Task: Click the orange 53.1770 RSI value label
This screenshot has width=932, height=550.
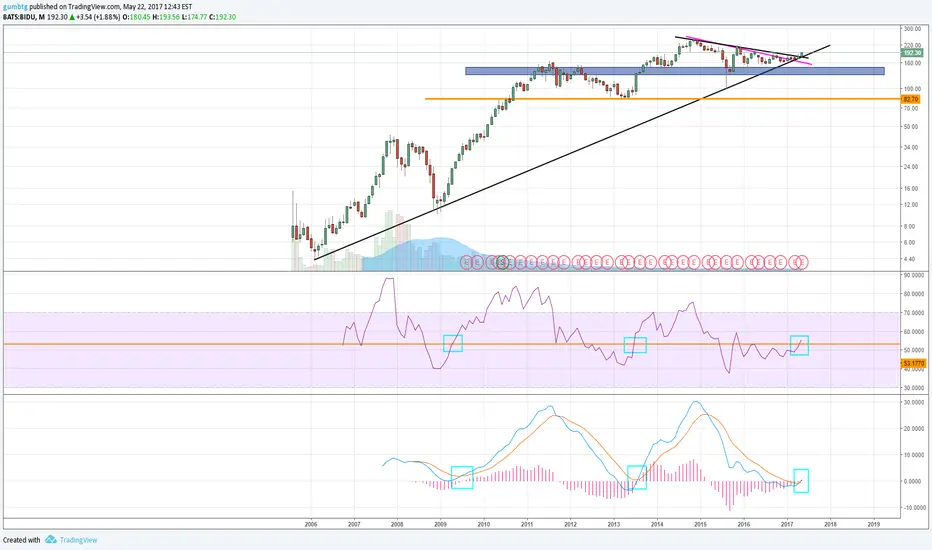Action: (914, 363)
